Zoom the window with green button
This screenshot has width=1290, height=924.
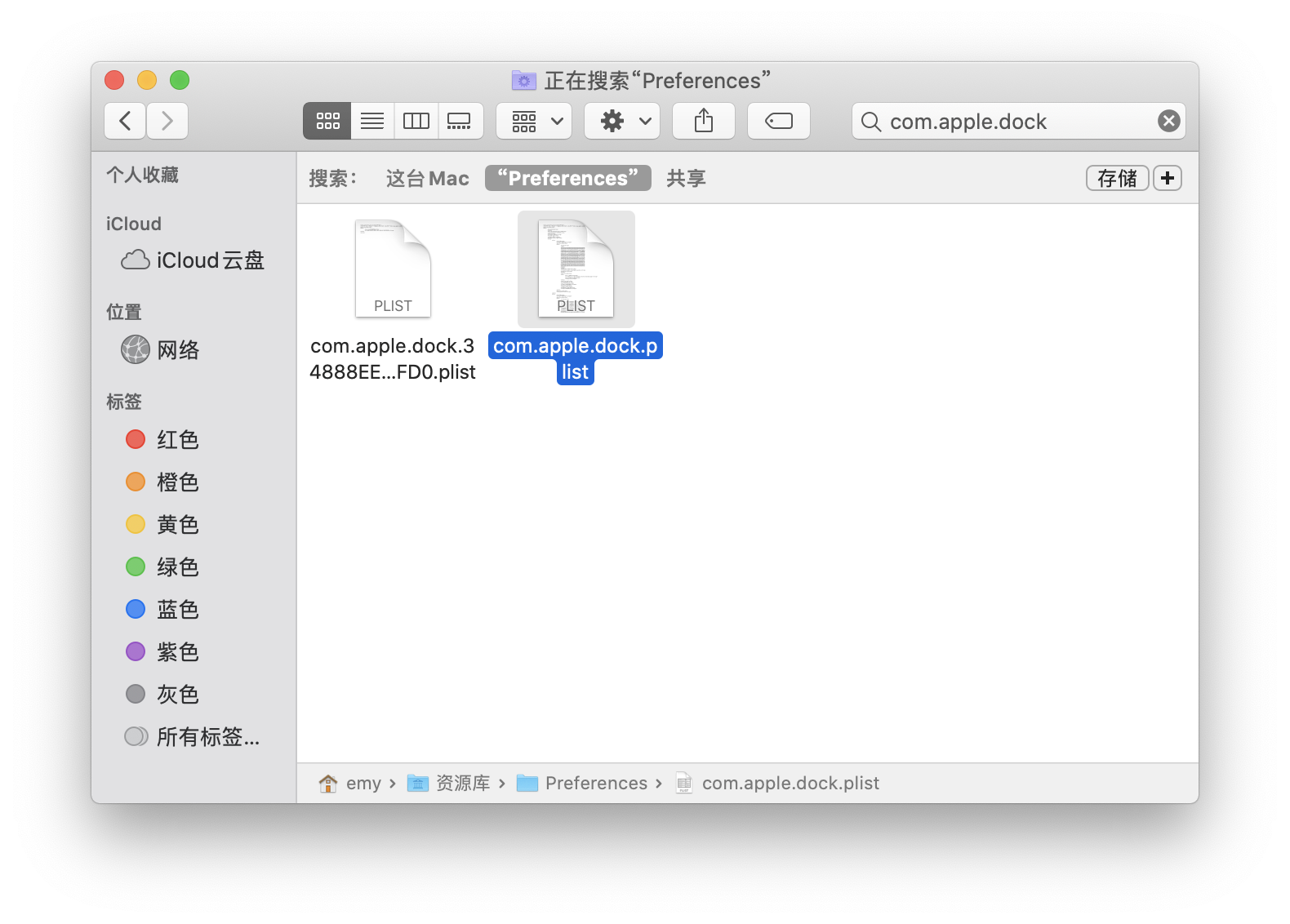coord(180,80)
